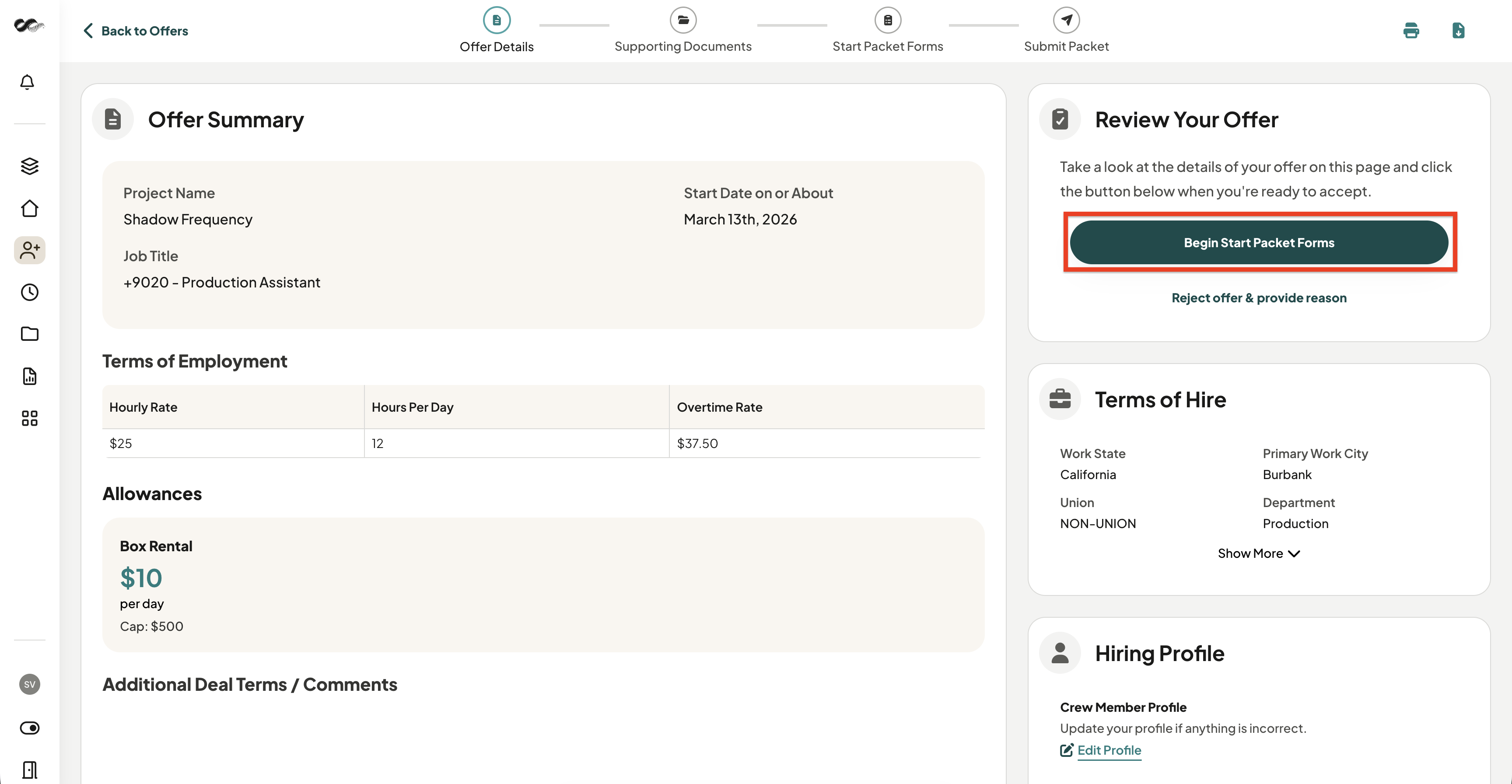The height and width of the screenshot is (784, 1512).
Task: Click the Crew Member Profile heading
Action: point(1123,707)
